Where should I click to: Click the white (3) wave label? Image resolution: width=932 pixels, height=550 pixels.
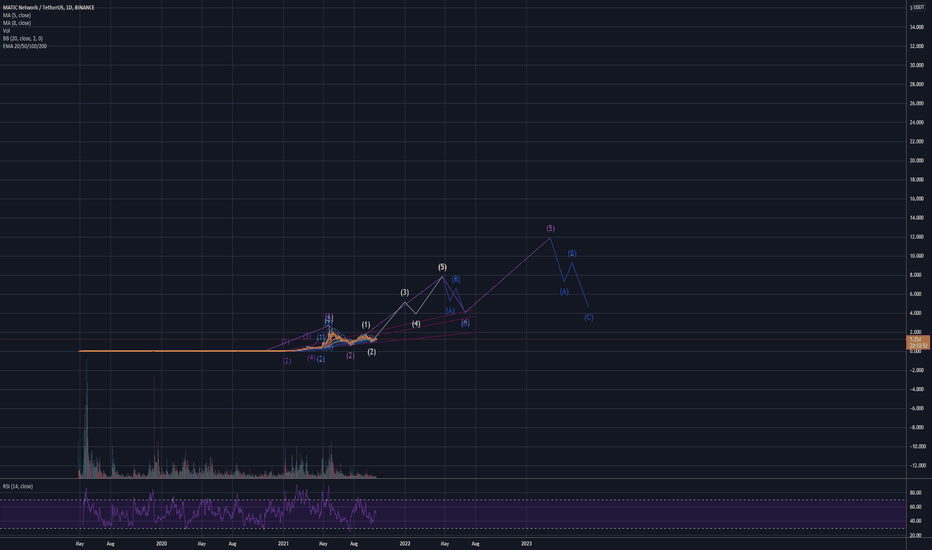(405, 293)
